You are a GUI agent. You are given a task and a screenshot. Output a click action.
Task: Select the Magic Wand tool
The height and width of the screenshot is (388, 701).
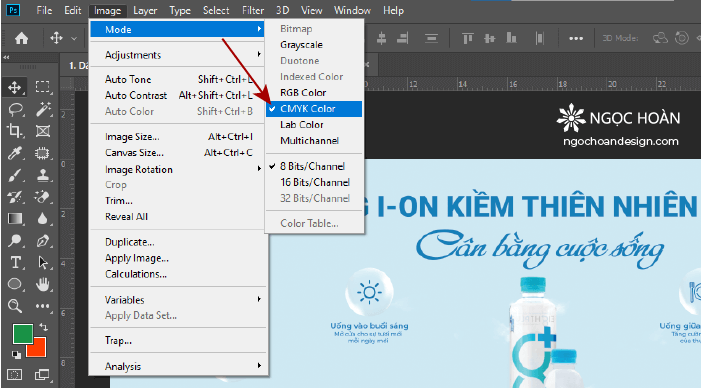43,109
